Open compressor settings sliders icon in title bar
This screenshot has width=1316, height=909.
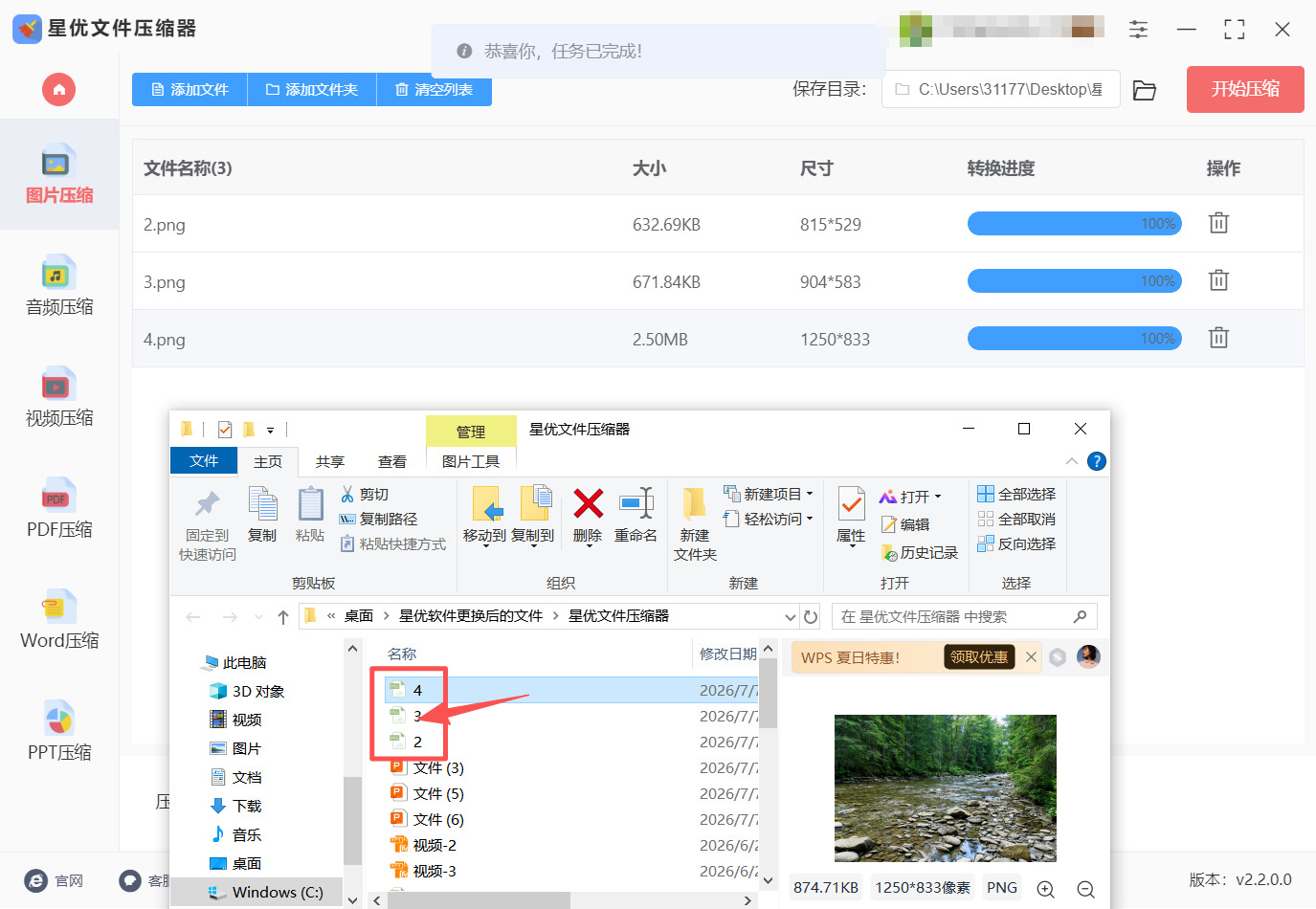1138,29
